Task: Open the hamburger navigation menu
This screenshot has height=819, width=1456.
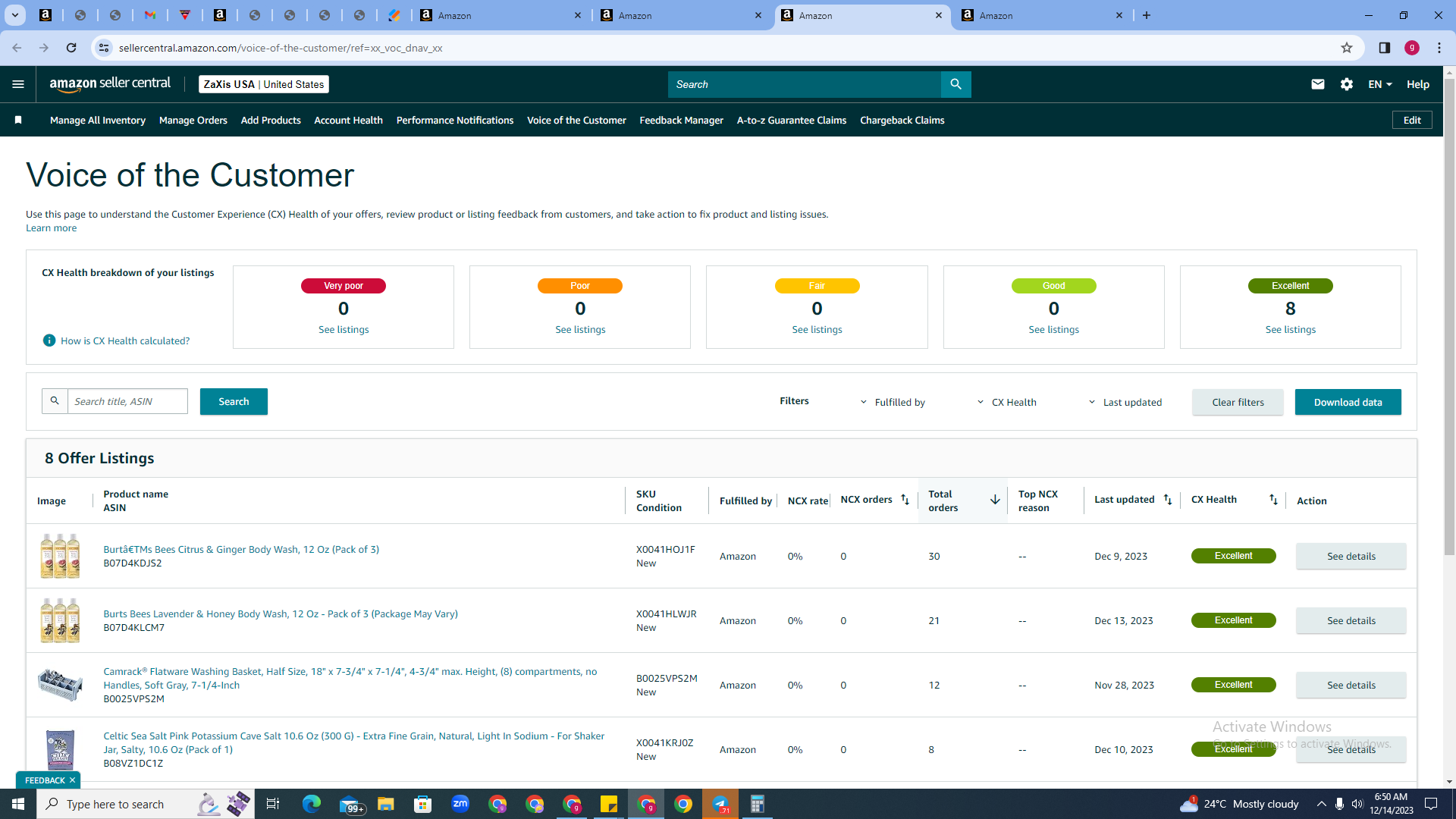Action: (x=18, y=84)
